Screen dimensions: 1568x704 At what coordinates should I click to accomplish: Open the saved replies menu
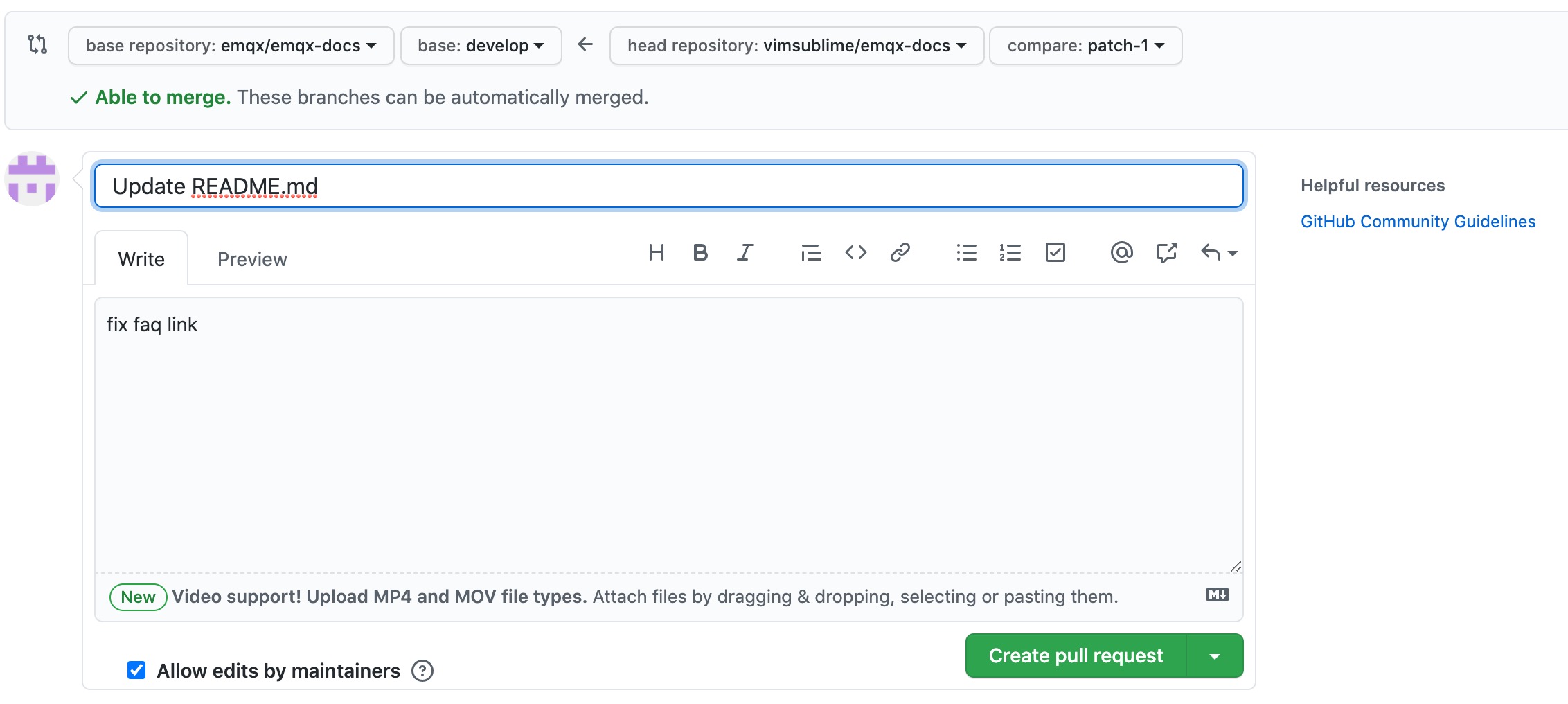coord(1219,253)
